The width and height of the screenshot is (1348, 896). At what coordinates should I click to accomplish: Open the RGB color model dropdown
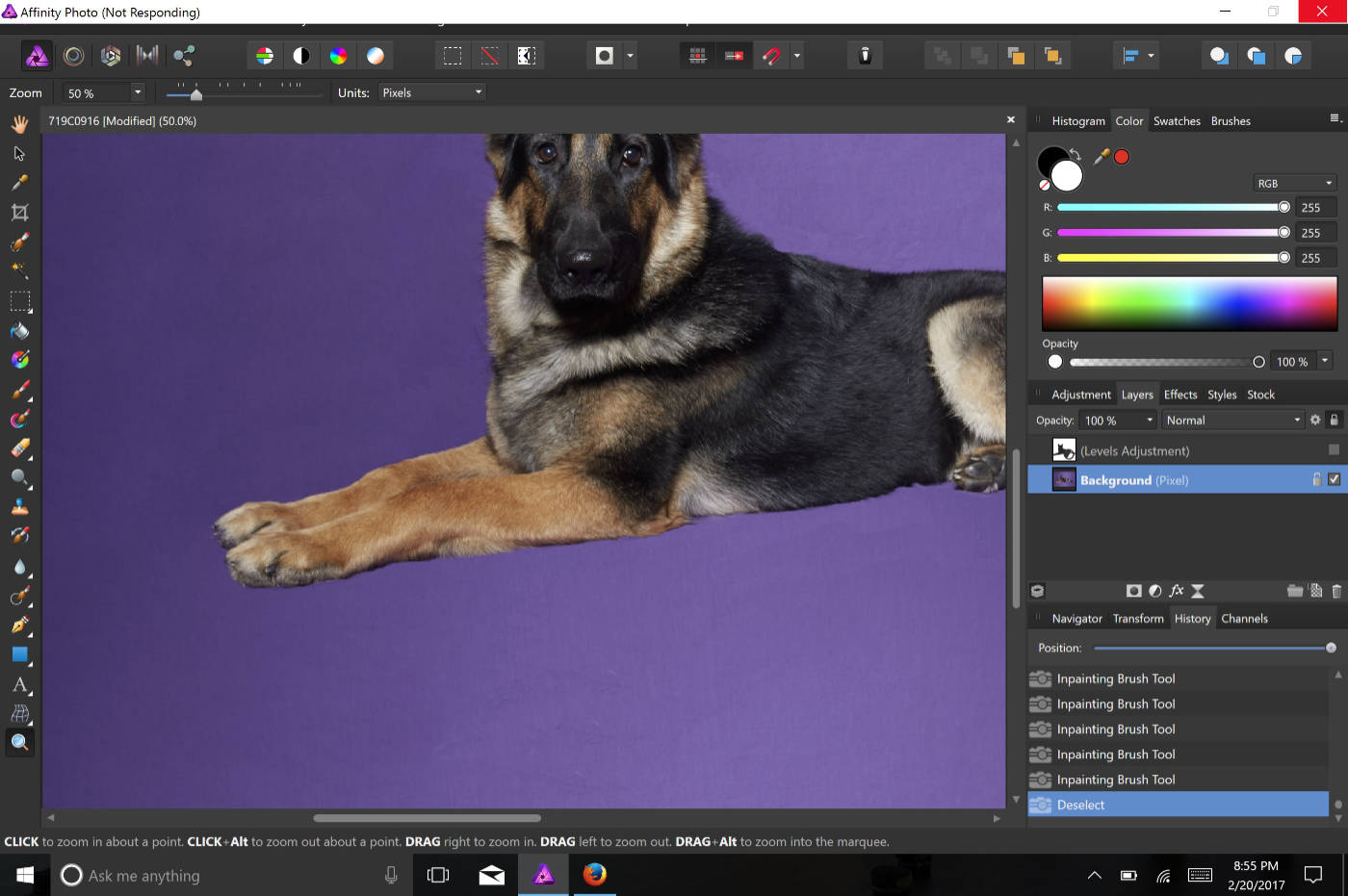click(x=1295, y=183)
